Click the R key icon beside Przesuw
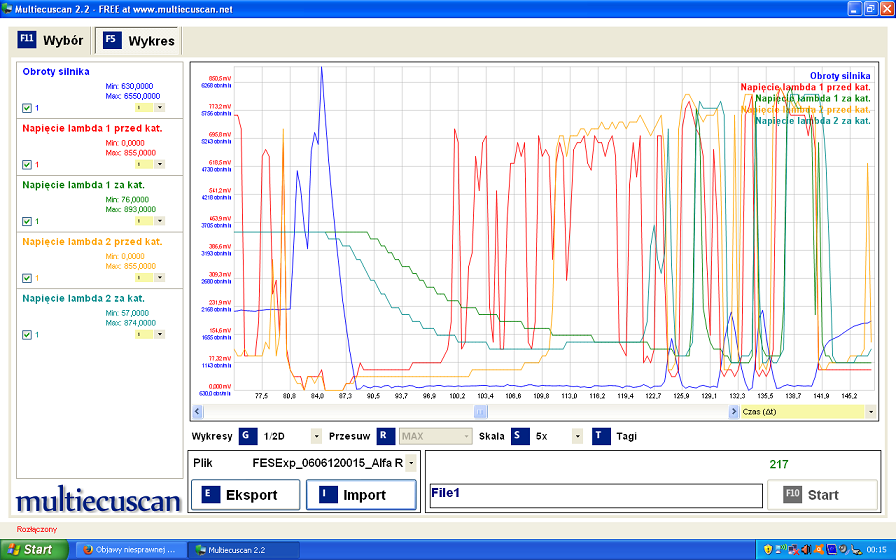This screenshot has height=560, width=896. coord(386,436)
